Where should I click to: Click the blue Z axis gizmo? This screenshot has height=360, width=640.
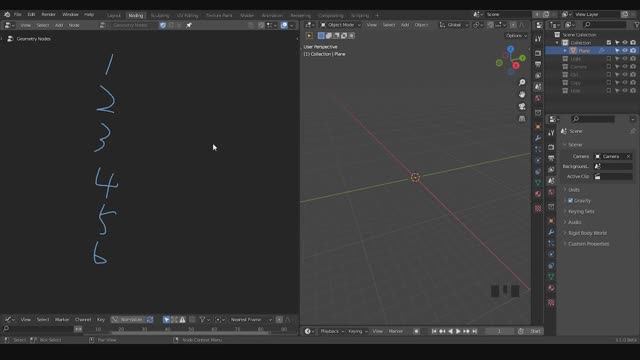click(x=511, y=49)
